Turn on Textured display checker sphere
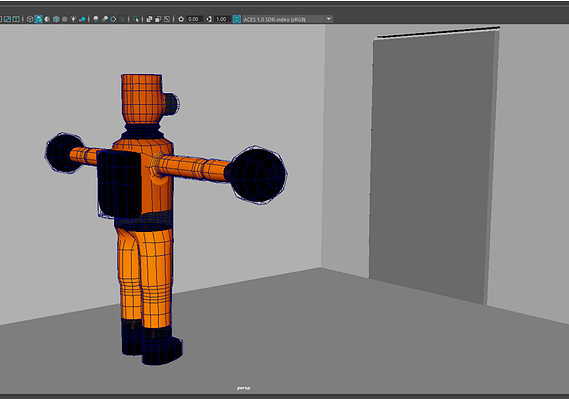569x399 pixels. pyautogui.click(x=65, y=19)
